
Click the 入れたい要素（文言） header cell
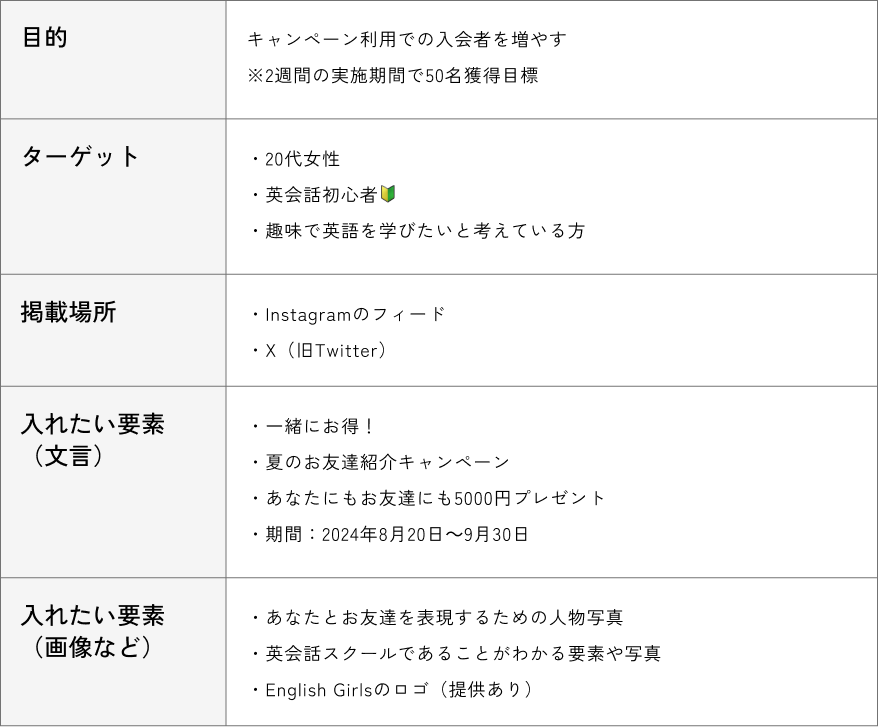(92, 439)
